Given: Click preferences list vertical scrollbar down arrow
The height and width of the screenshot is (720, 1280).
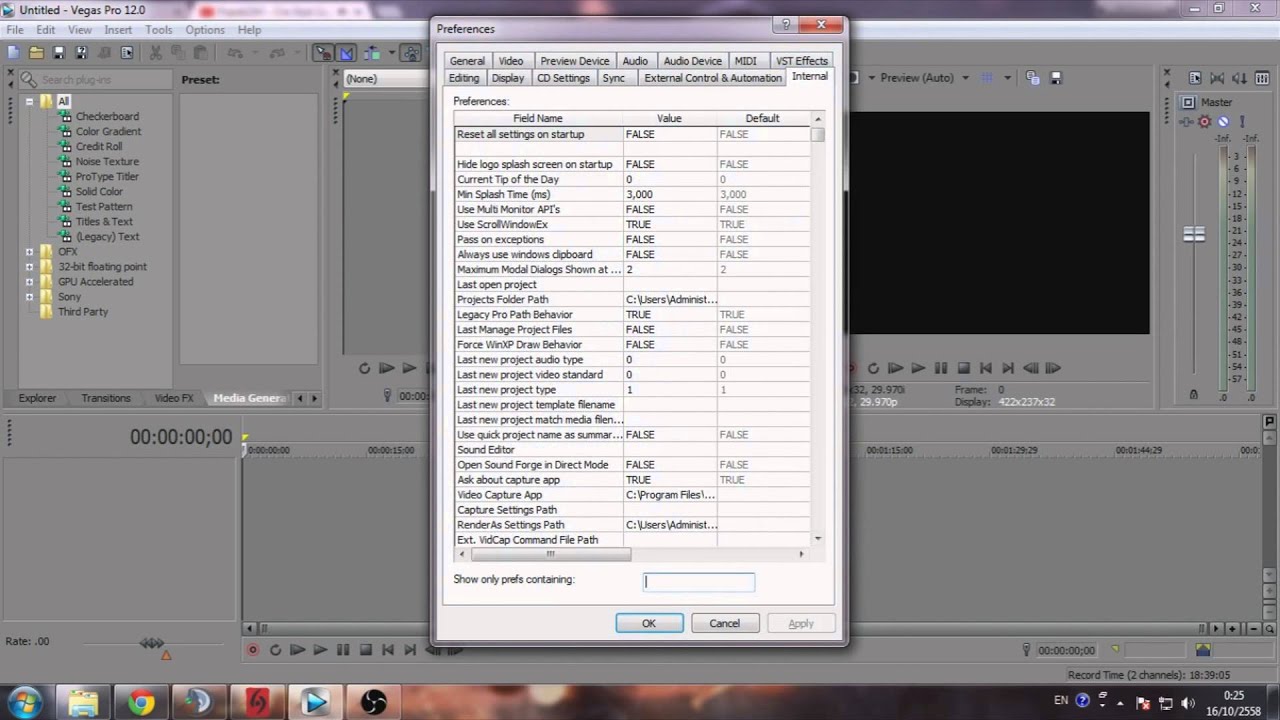Looking at the screenshot, I should (x=817, y=539).
